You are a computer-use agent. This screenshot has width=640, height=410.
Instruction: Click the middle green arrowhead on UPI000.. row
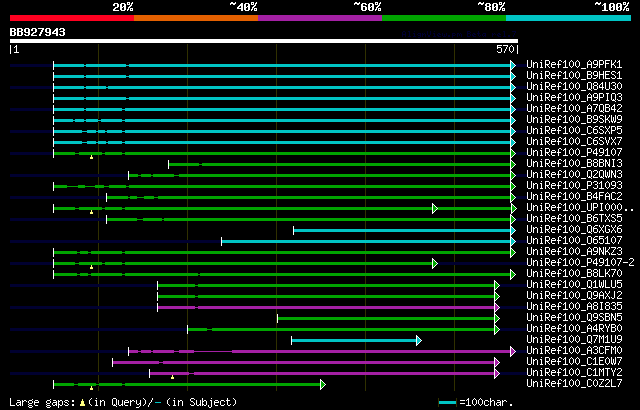point(435,208)
